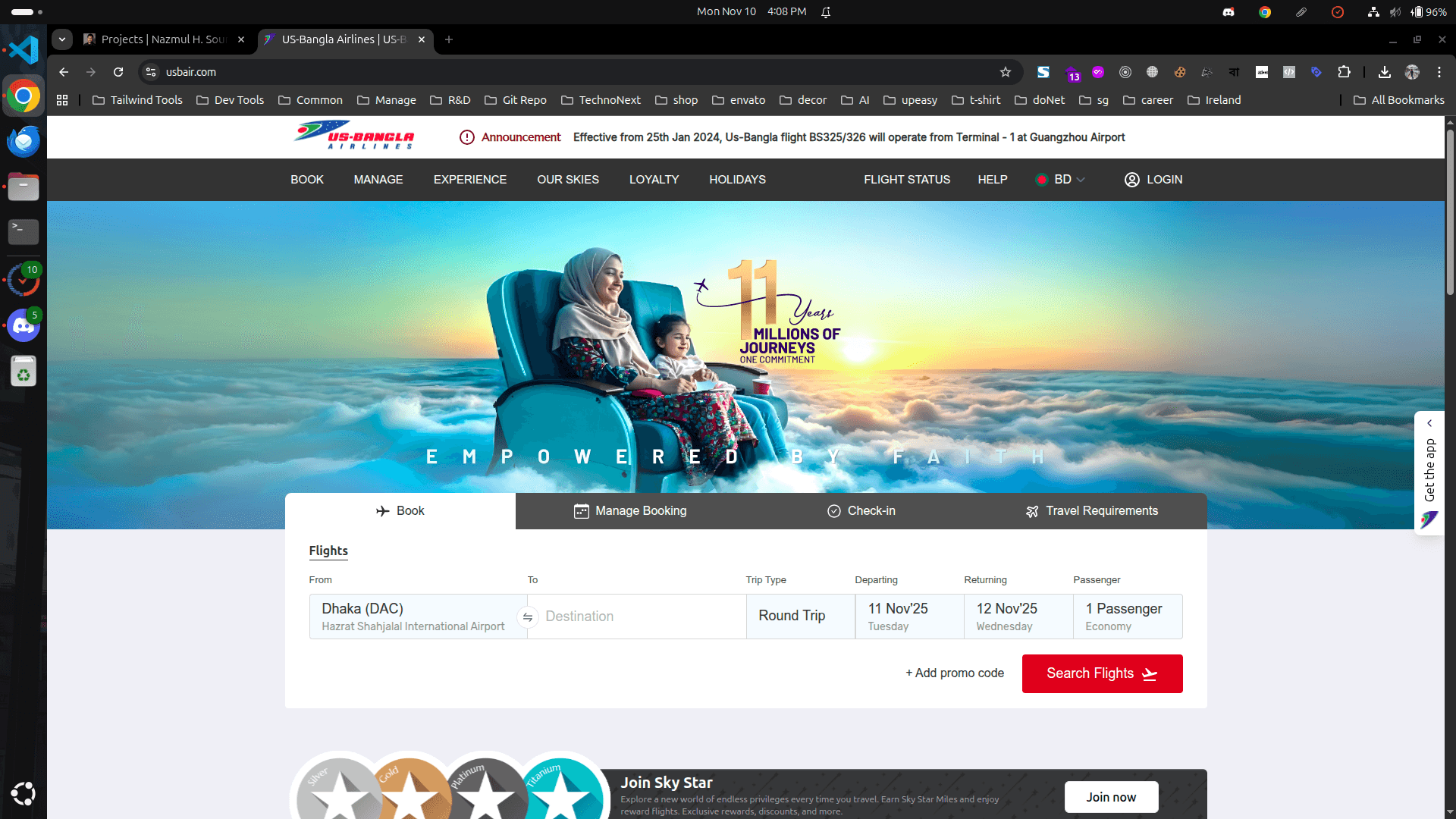
Task: Expand the BD country selector dropdown
Action: coord(1060,180)
